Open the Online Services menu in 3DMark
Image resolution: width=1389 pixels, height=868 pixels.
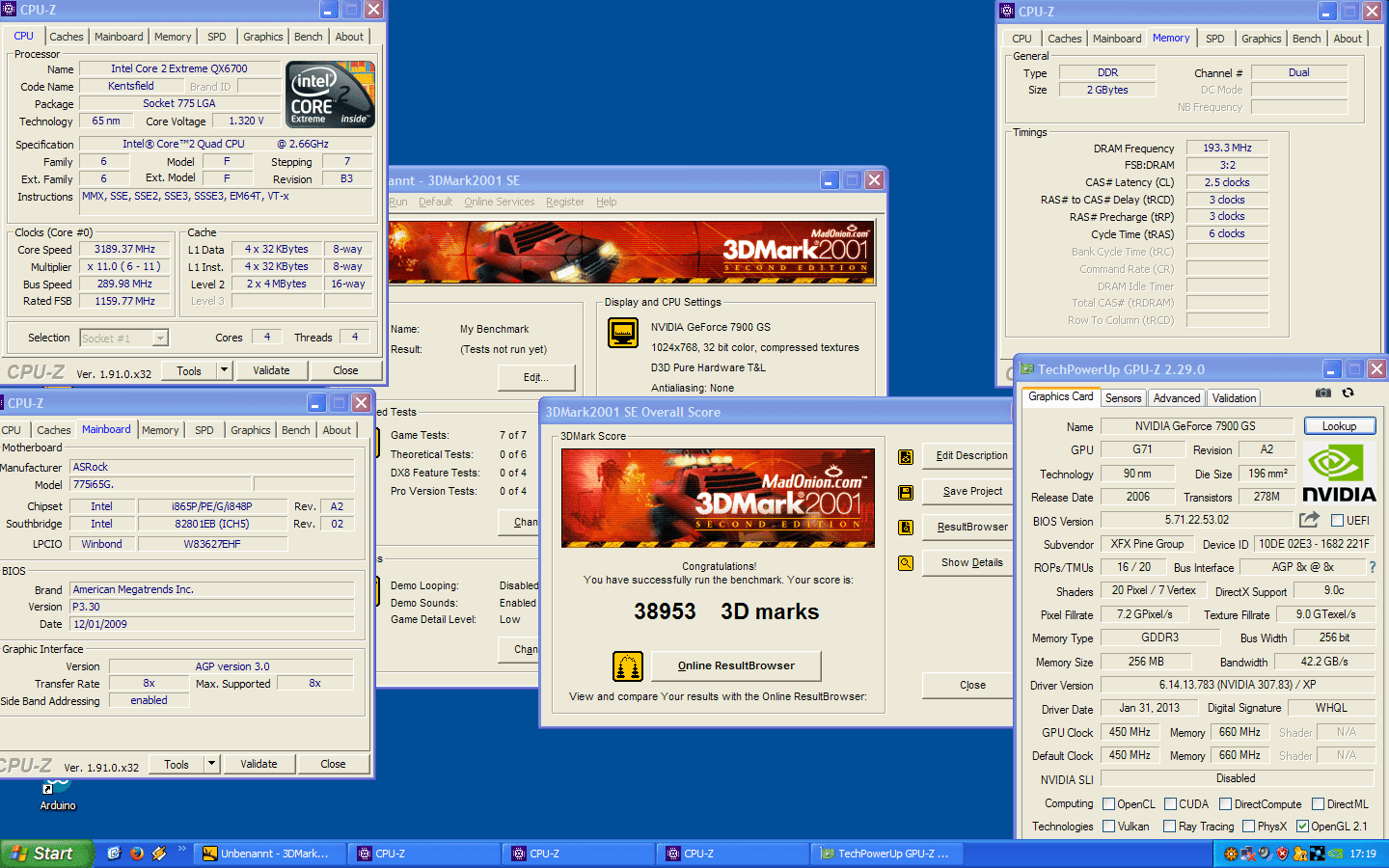click(x=499, y=203)
